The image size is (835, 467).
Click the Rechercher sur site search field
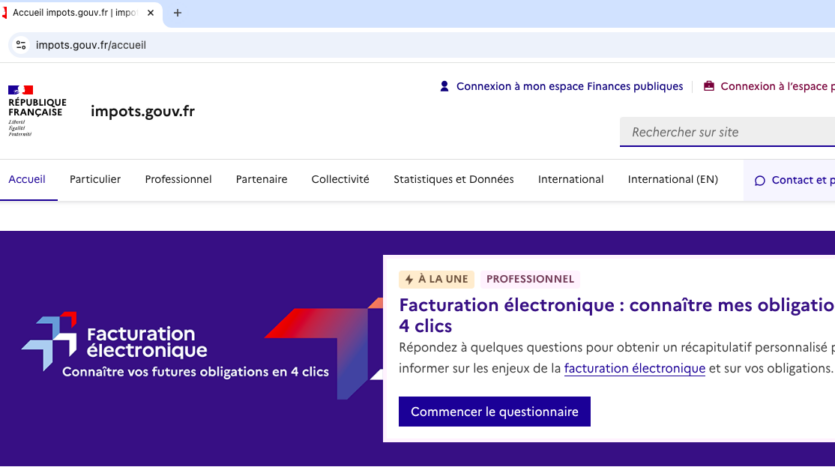[x=727, y=132]
